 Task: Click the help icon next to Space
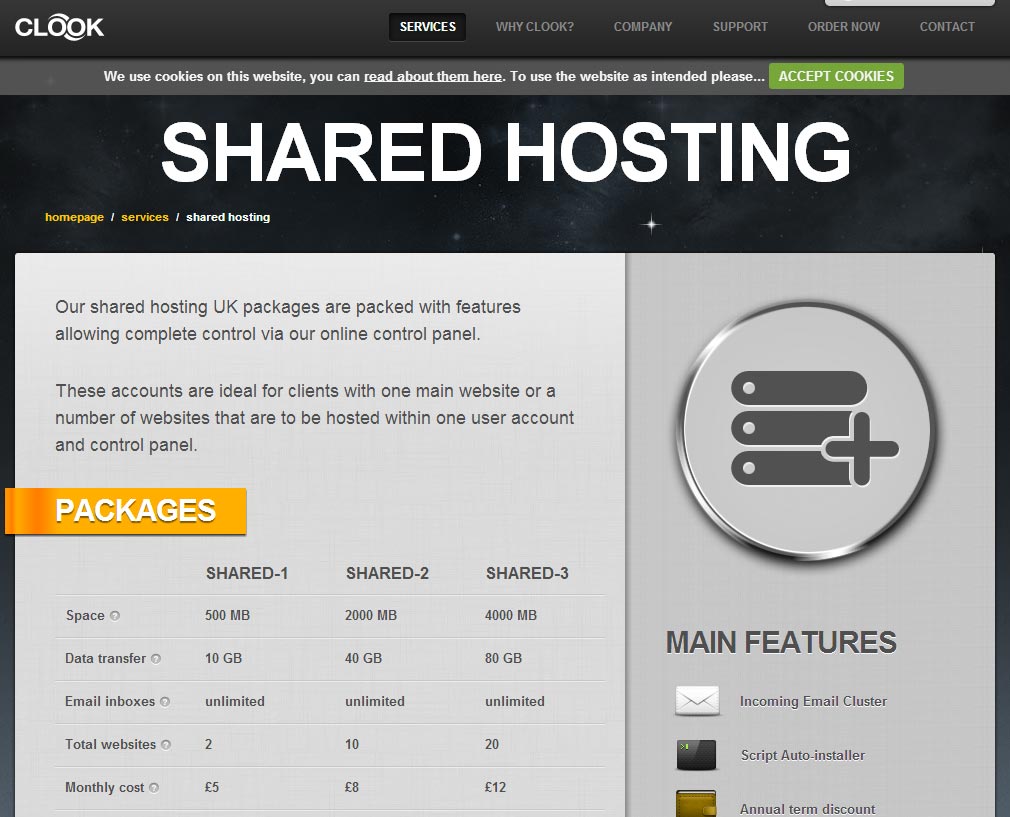coord(115,615)
